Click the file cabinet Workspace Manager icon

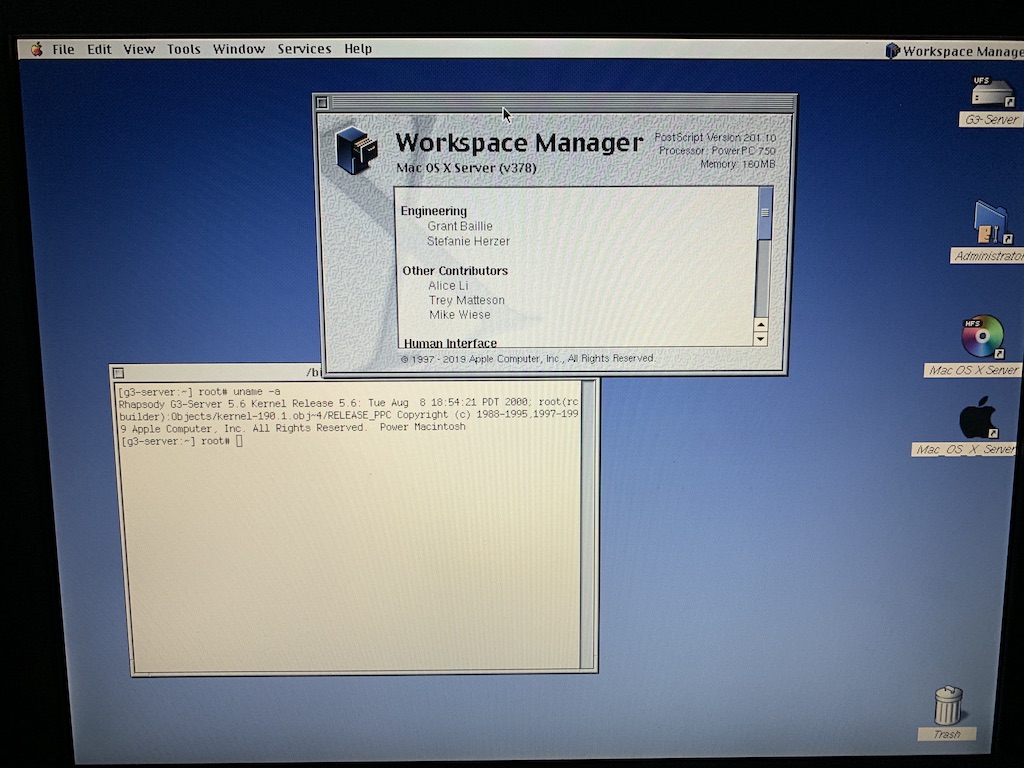coord(355,150)
